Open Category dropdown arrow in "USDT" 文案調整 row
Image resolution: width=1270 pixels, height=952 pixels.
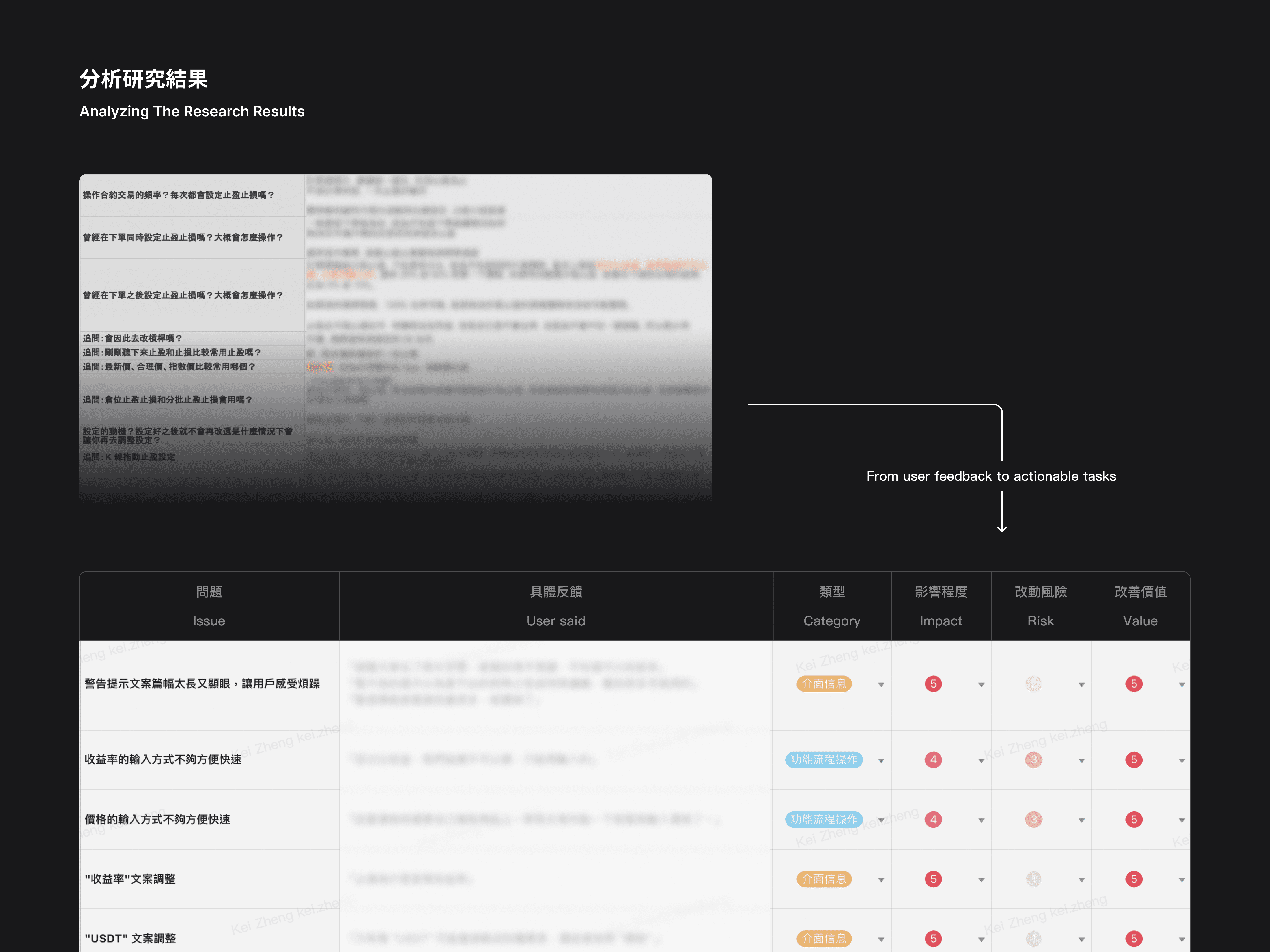881,940
